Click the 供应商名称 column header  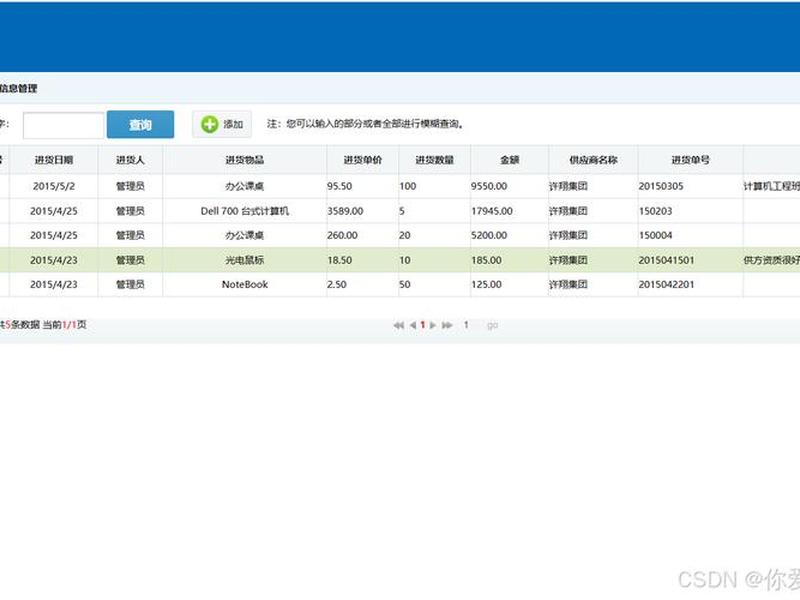(593, 160)
